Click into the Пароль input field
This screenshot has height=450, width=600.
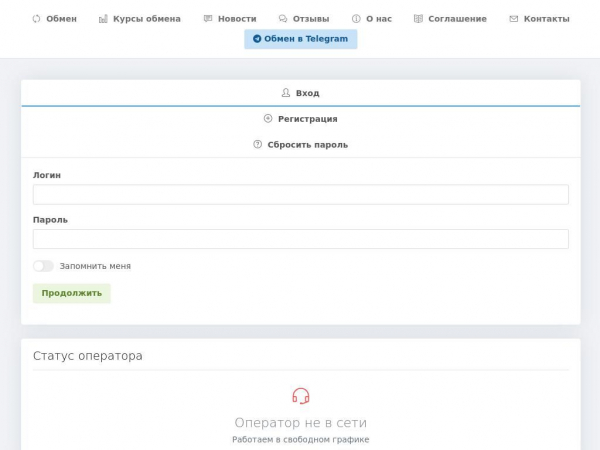coord(300,239)
